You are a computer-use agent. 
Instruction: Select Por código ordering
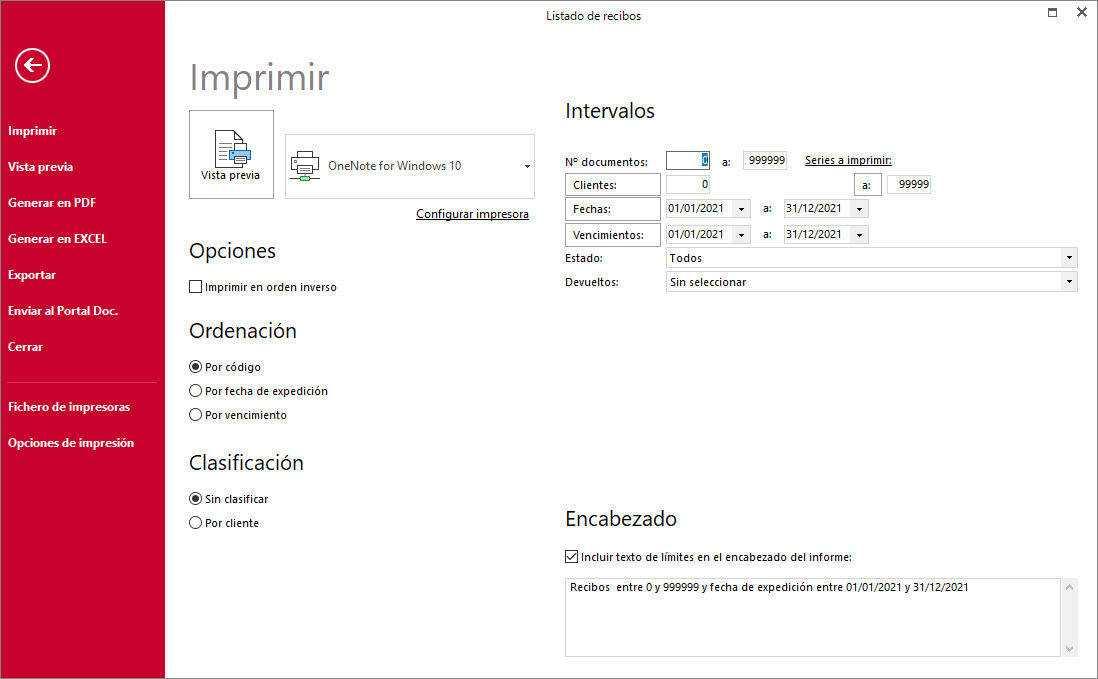195,367
